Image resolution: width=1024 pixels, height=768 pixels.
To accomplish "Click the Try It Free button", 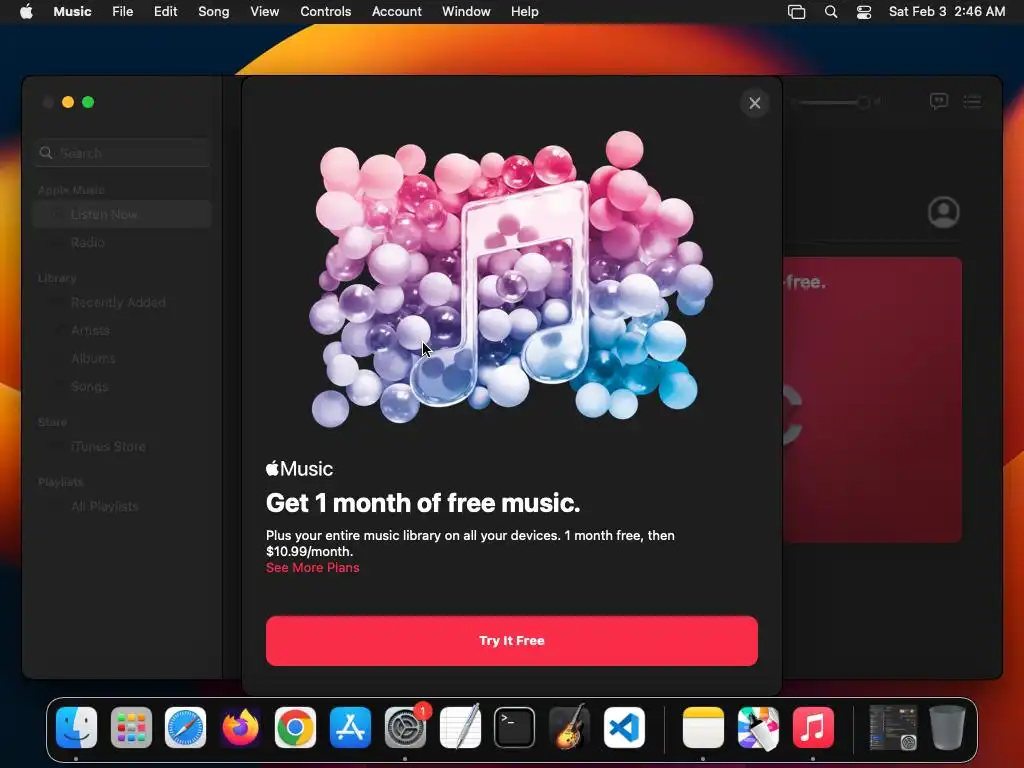I will coord(511,641).
